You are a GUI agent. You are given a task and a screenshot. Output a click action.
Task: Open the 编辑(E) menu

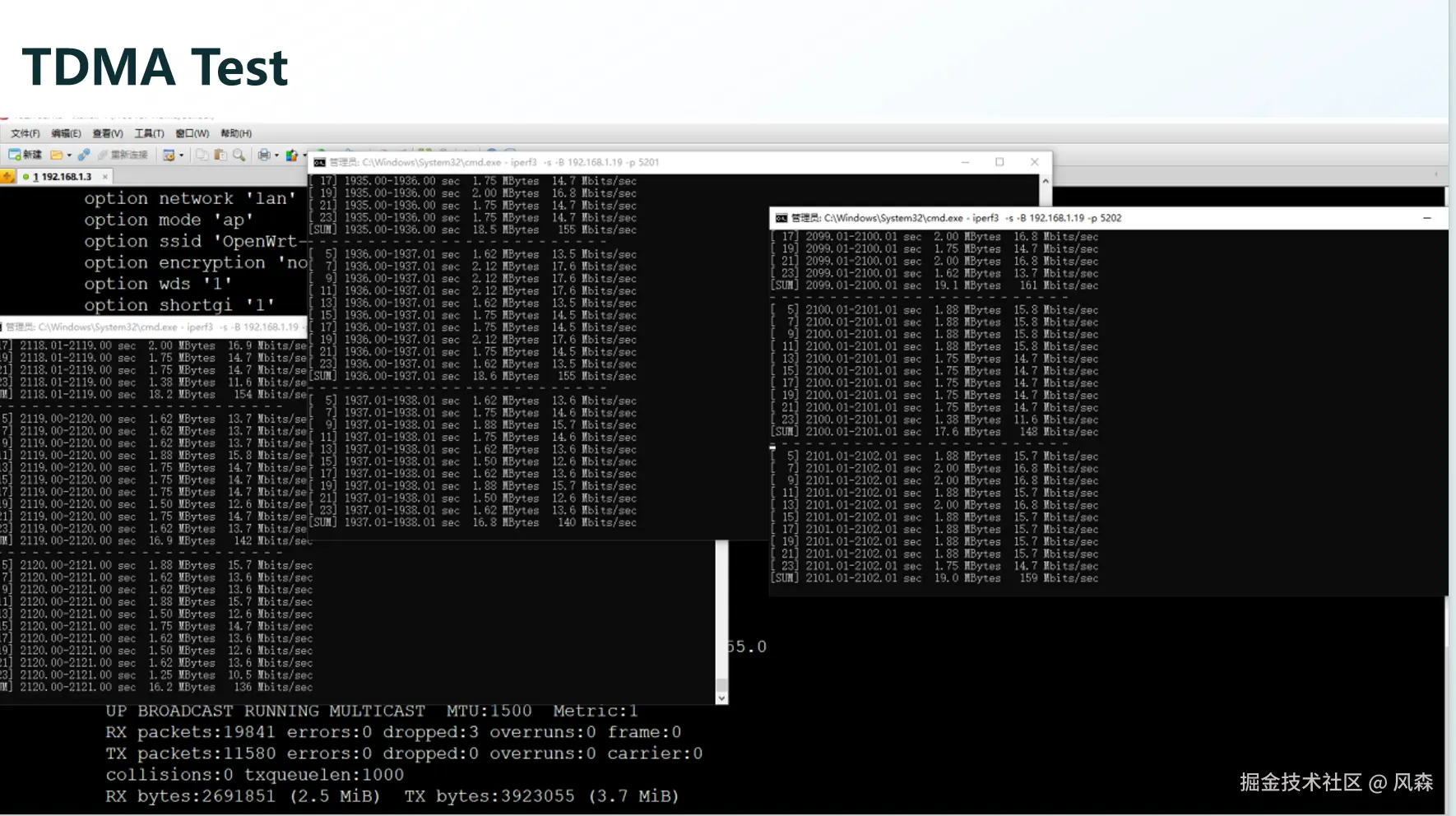pyautogui.click(x=66, y=133)
